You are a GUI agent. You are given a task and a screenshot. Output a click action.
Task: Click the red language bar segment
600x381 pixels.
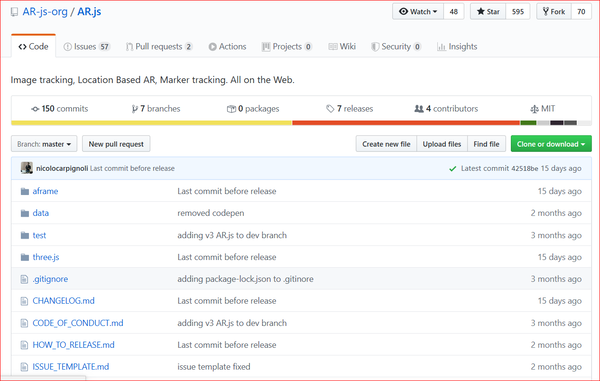coord(406,123)
